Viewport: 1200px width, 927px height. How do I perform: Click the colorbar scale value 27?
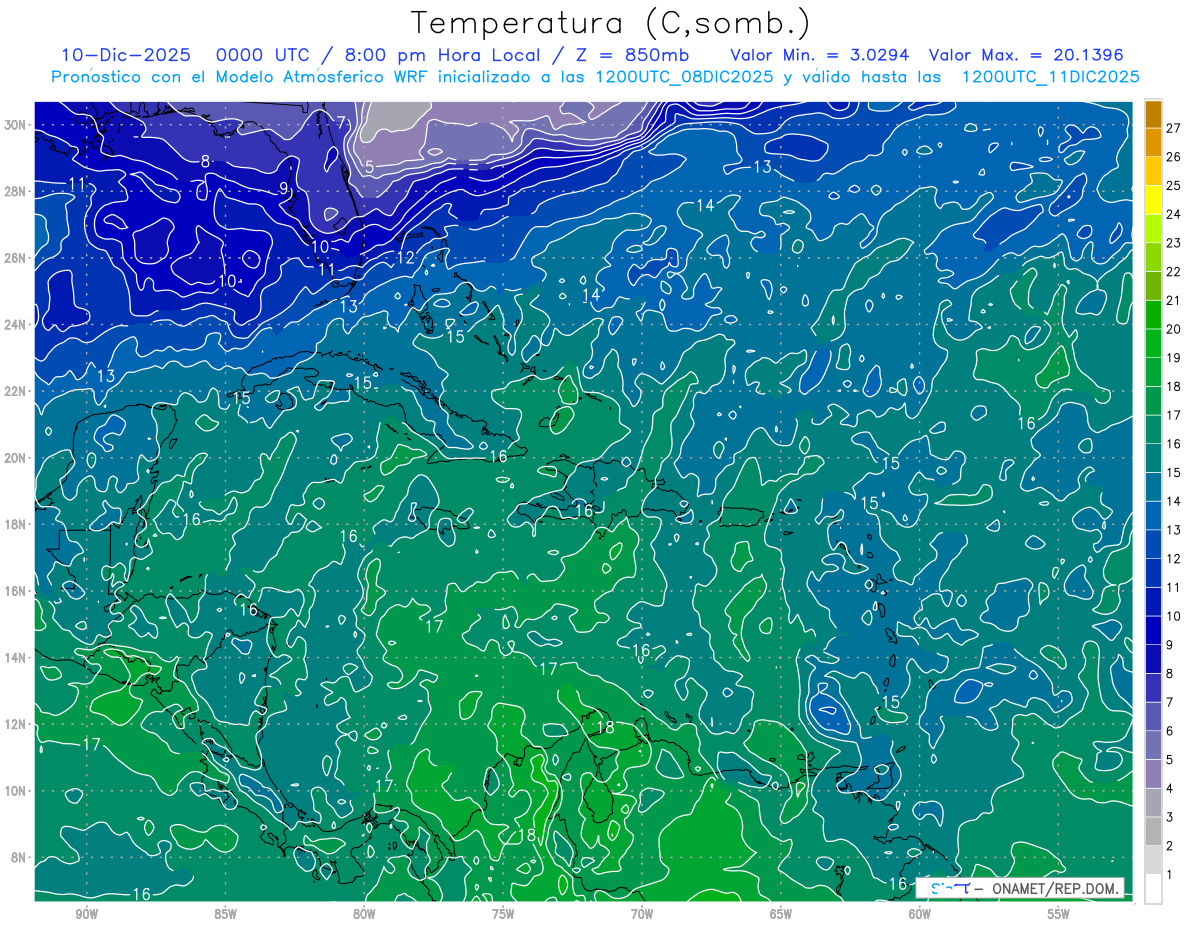pos(1174,128)
